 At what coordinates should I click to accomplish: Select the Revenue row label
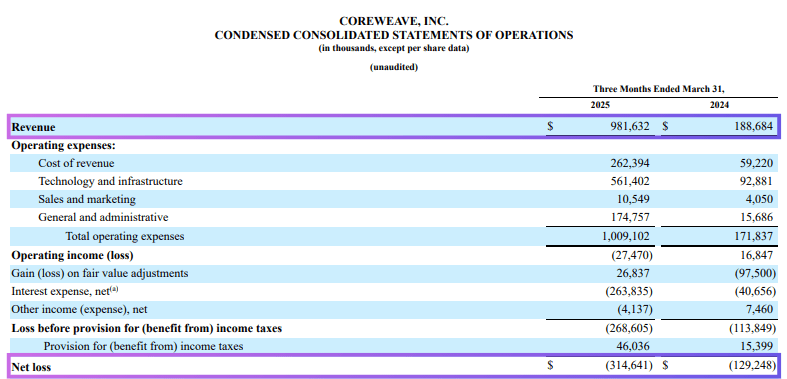pyautogui.click(x=34, y=128)
